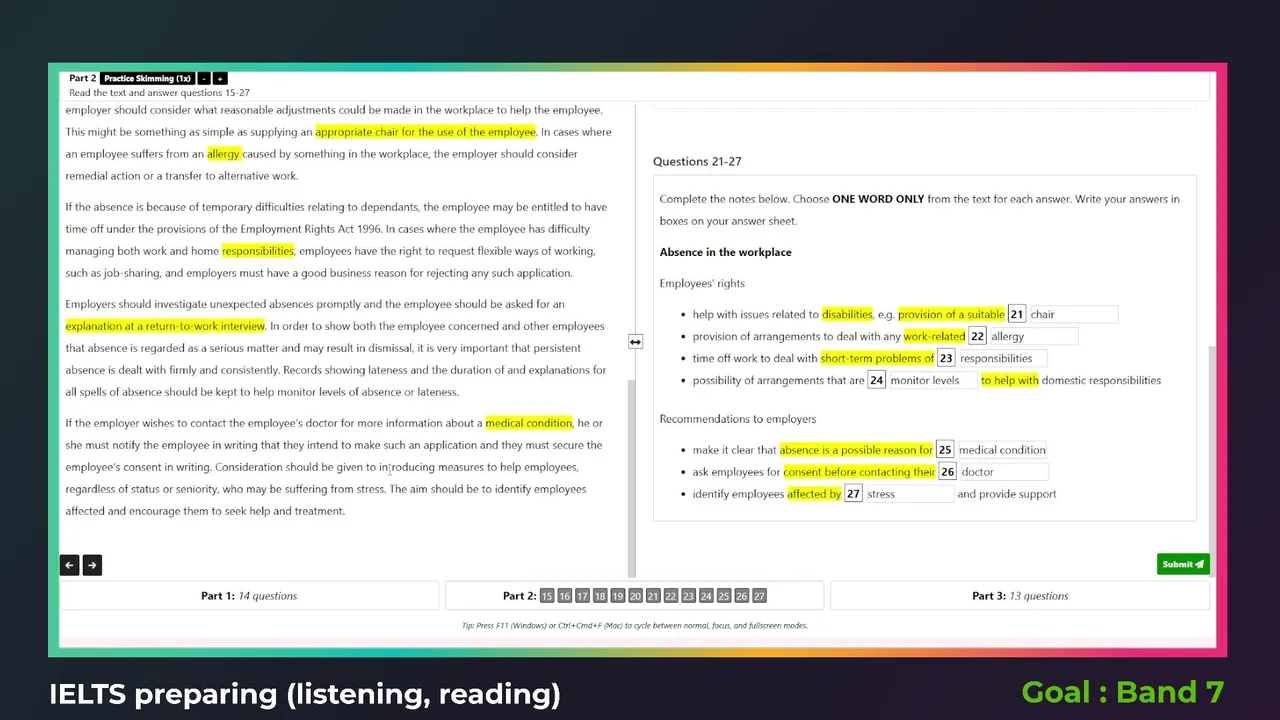Image resolution: width=1280 pixels, height=720 pixels.
Task: Jump to question 16
Action: pos(565,596)
